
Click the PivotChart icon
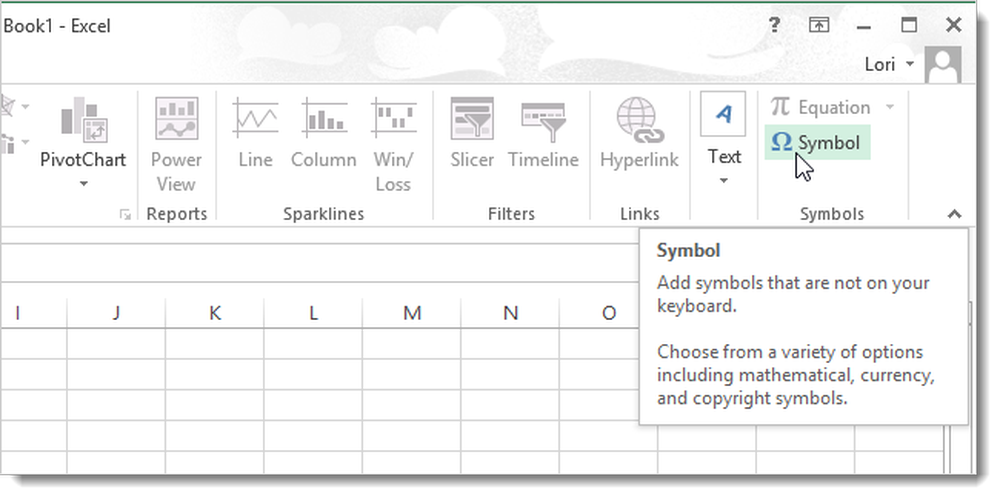click(84, 120)
